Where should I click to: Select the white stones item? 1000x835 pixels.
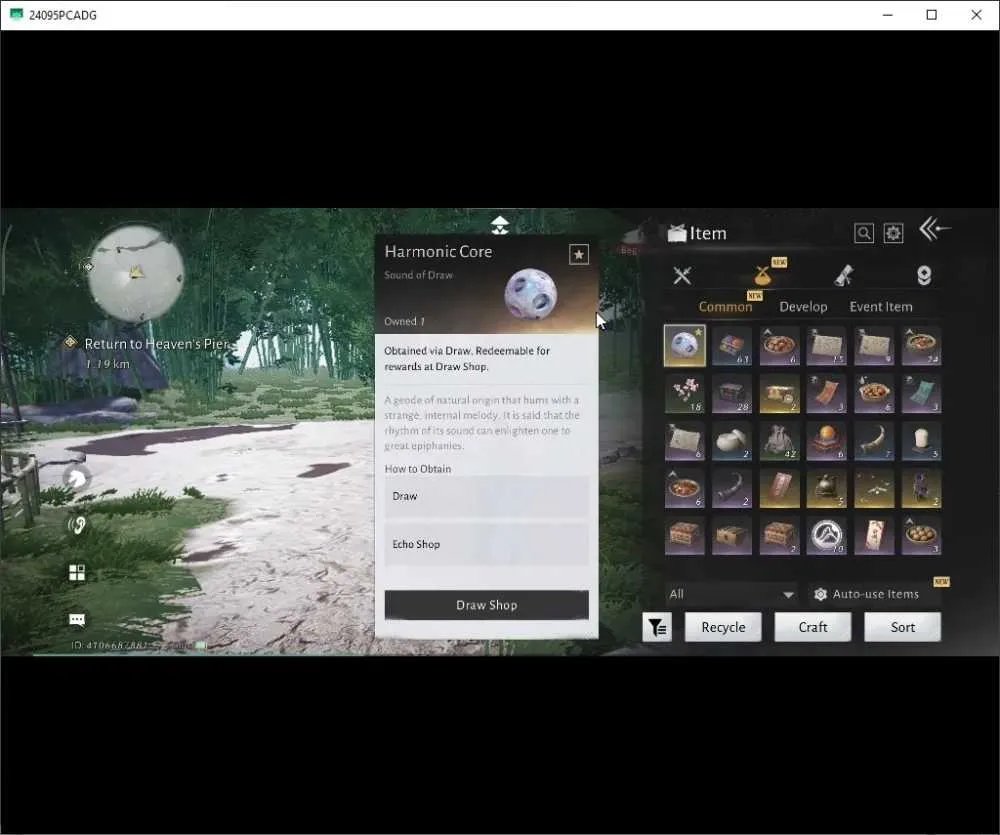[x=732, y=441]
